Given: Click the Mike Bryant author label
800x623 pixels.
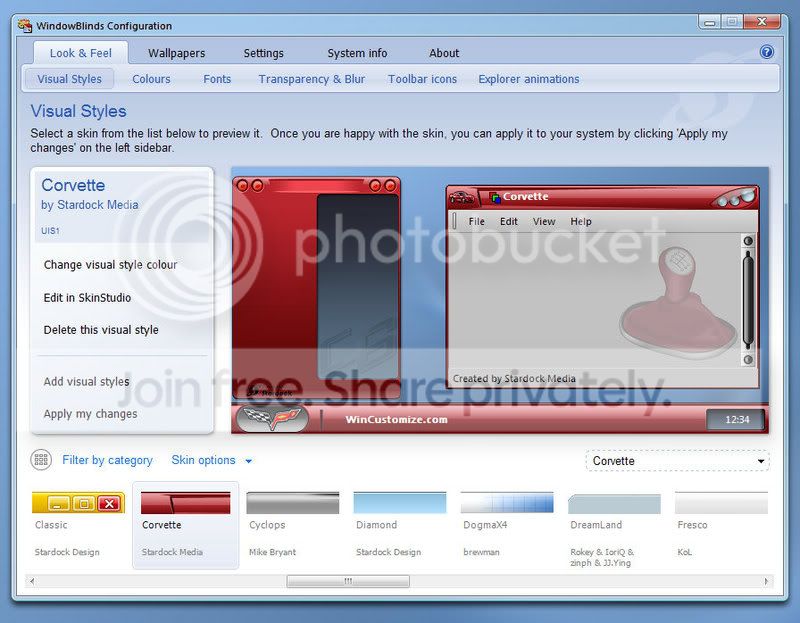Looking at the screenshot, I should coord(272,552).
